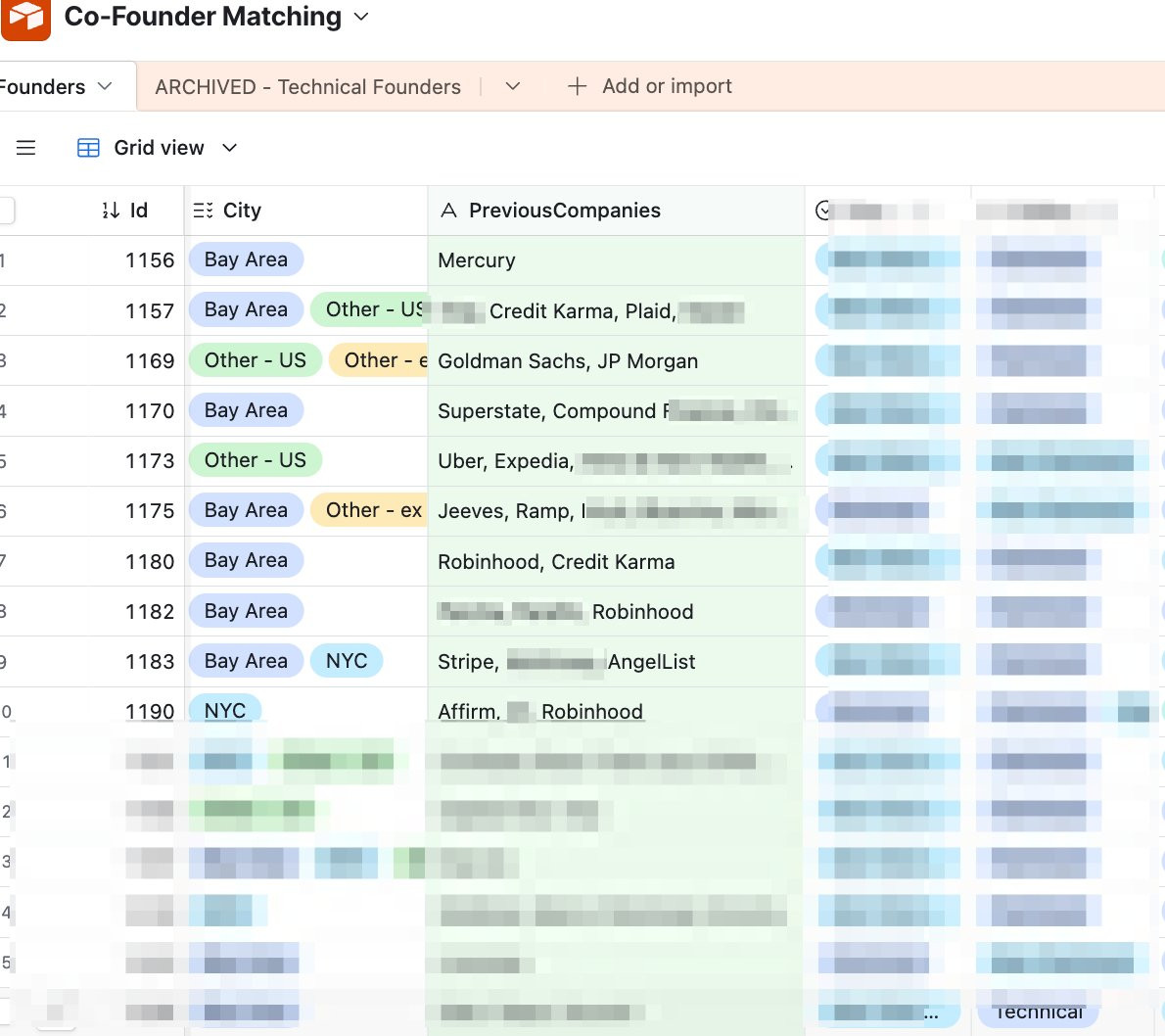Select the PreviousCompanies column header

[x=564, y=211]
